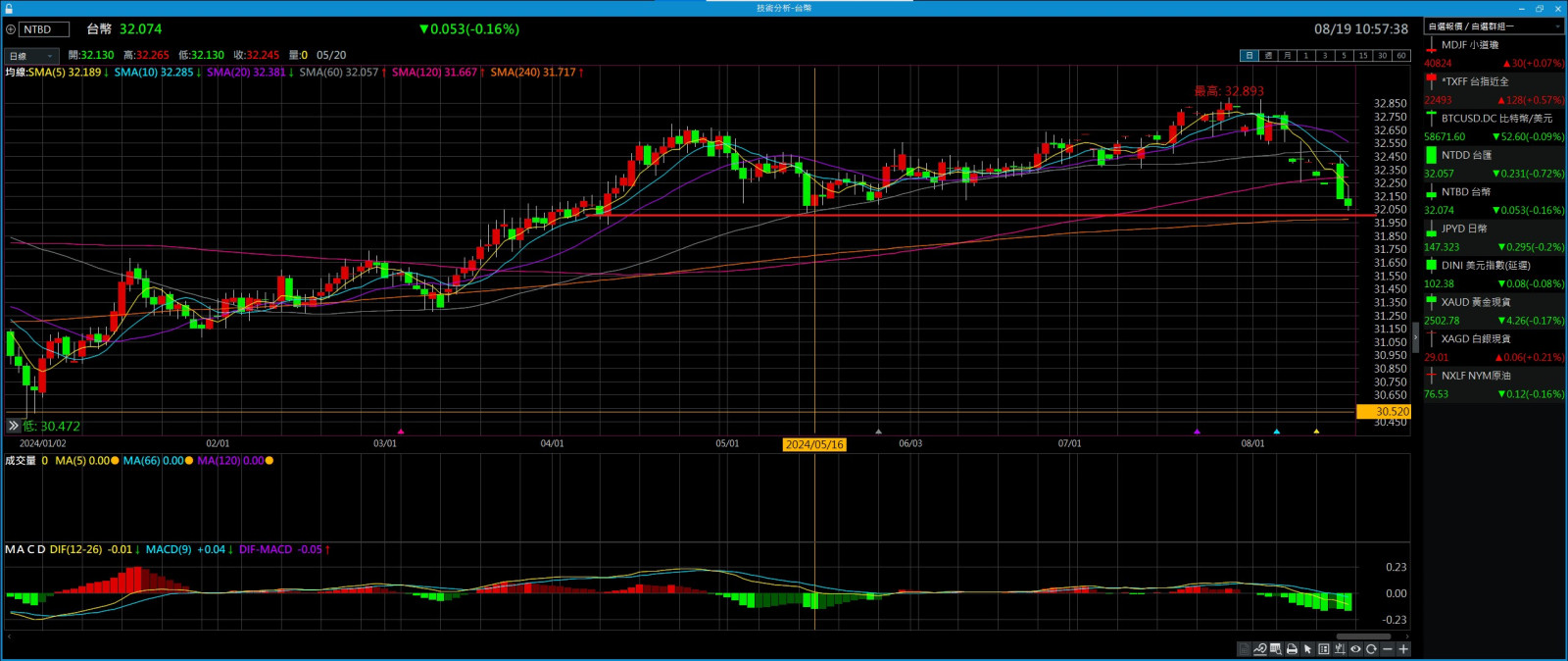Toggle the MA(5) volume indicator dot
The image size is (1568, 661).
point(115,461)
